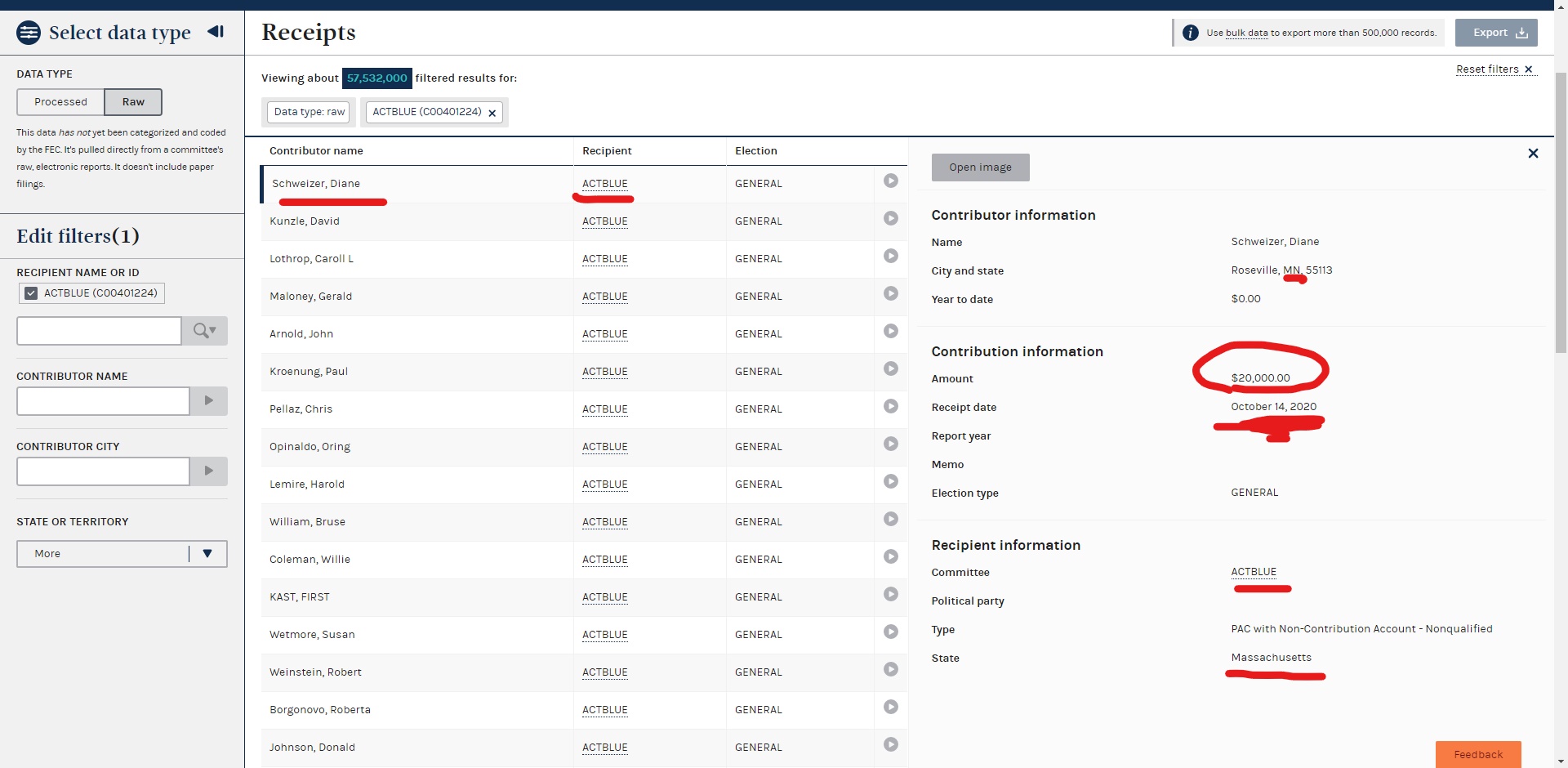Open ACTBLUE recipient link in Kunzle, David row
Image resolution: width=1568 pixels, height=768 pixels.
(x=605, y=221)
